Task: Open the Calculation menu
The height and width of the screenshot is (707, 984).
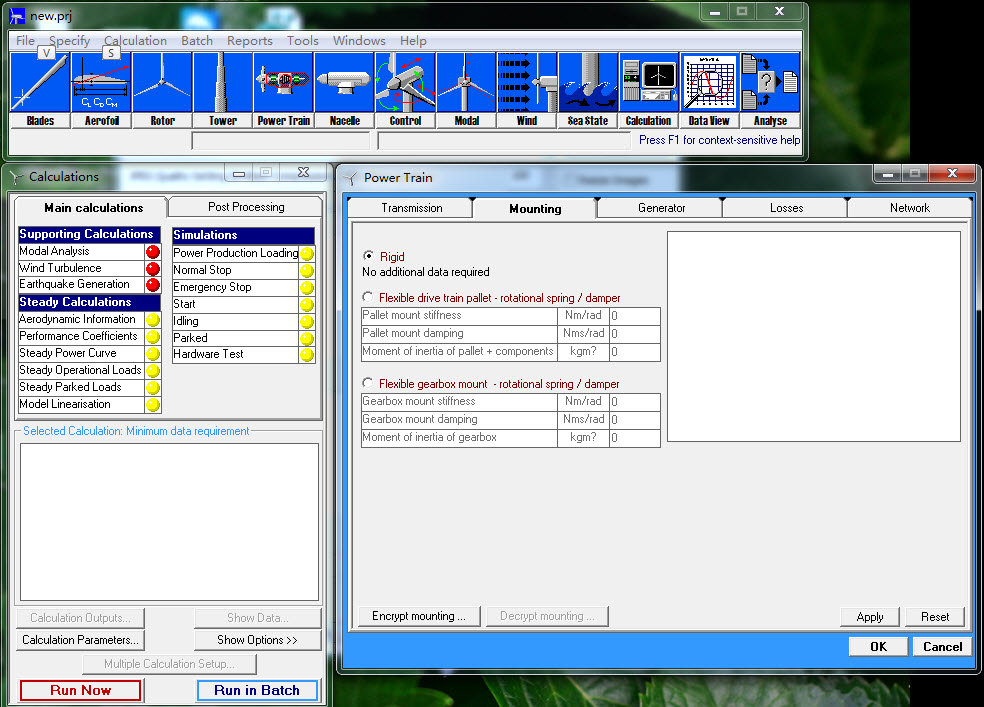Action: coord(136,41)
